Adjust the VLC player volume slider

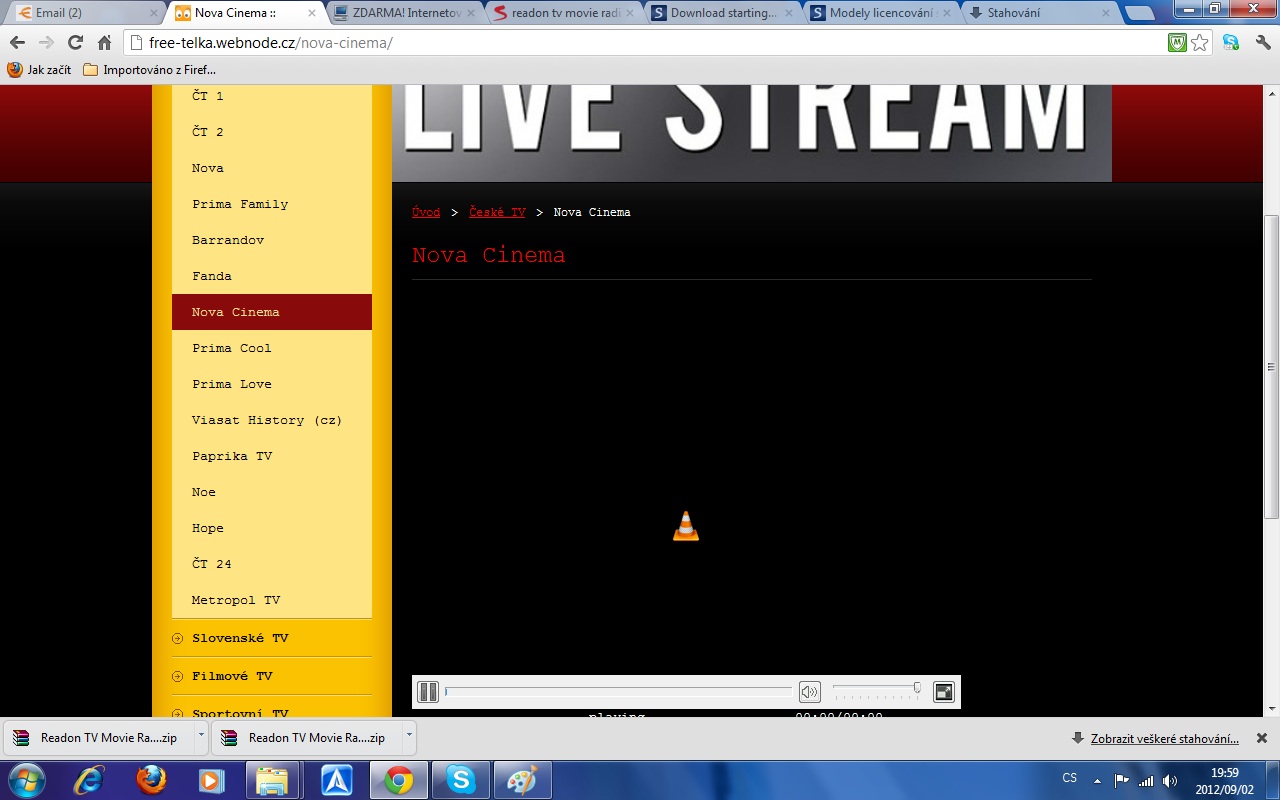[877, 690]
